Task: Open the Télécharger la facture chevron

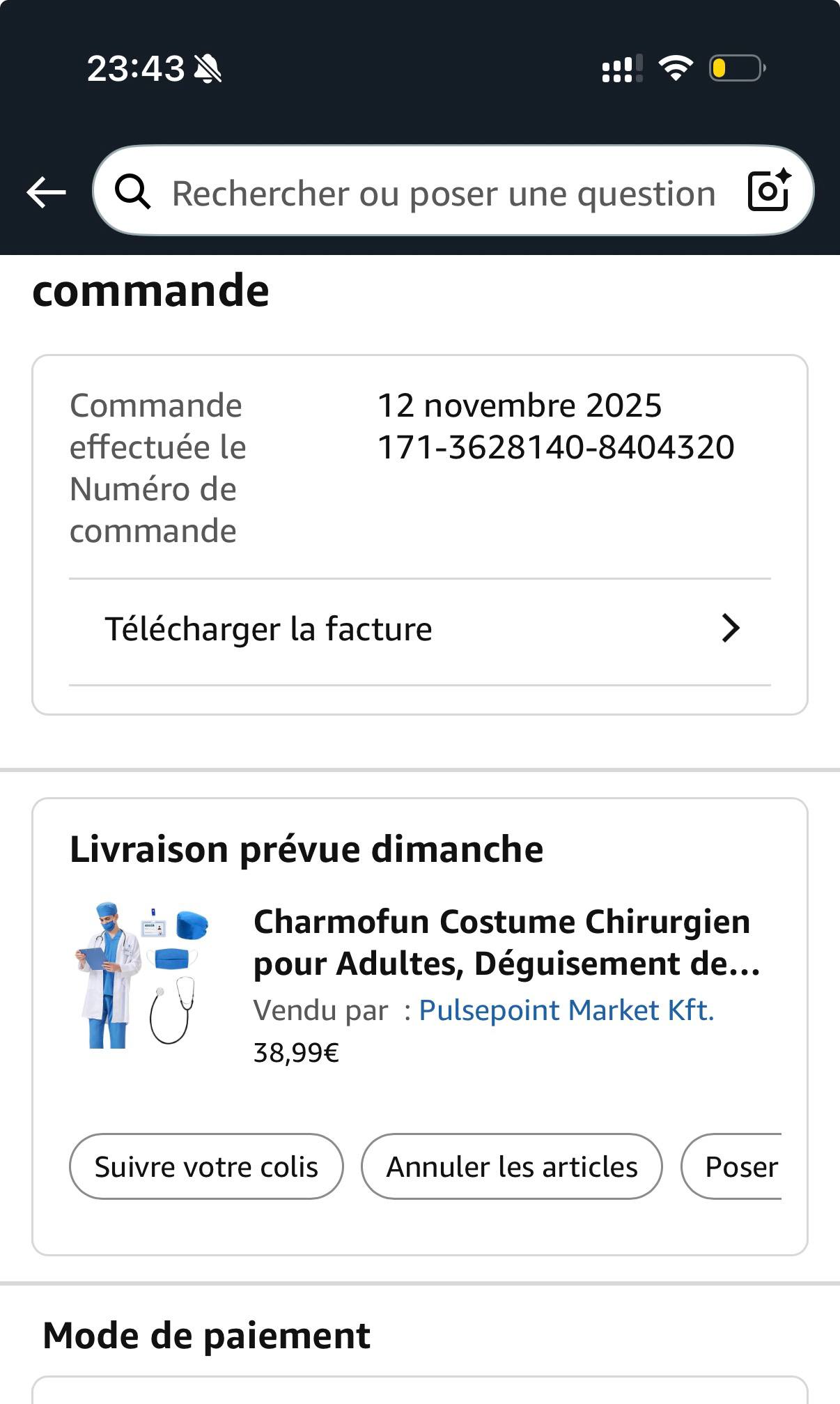Action: point(729,628)
